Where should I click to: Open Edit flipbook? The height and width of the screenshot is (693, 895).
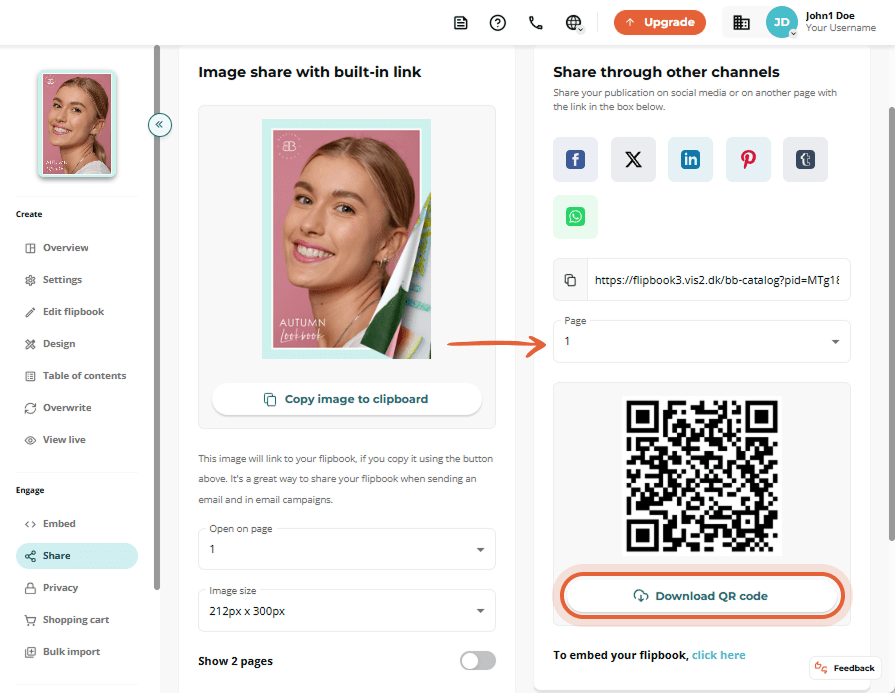pos(76,312)
